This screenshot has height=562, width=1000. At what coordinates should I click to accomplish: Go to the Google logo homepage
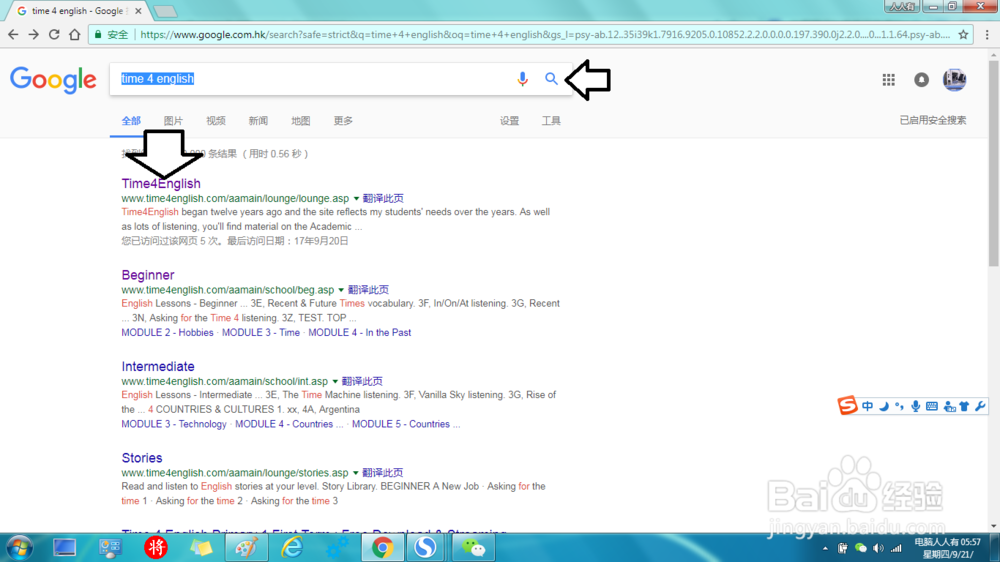coord(53,80)
